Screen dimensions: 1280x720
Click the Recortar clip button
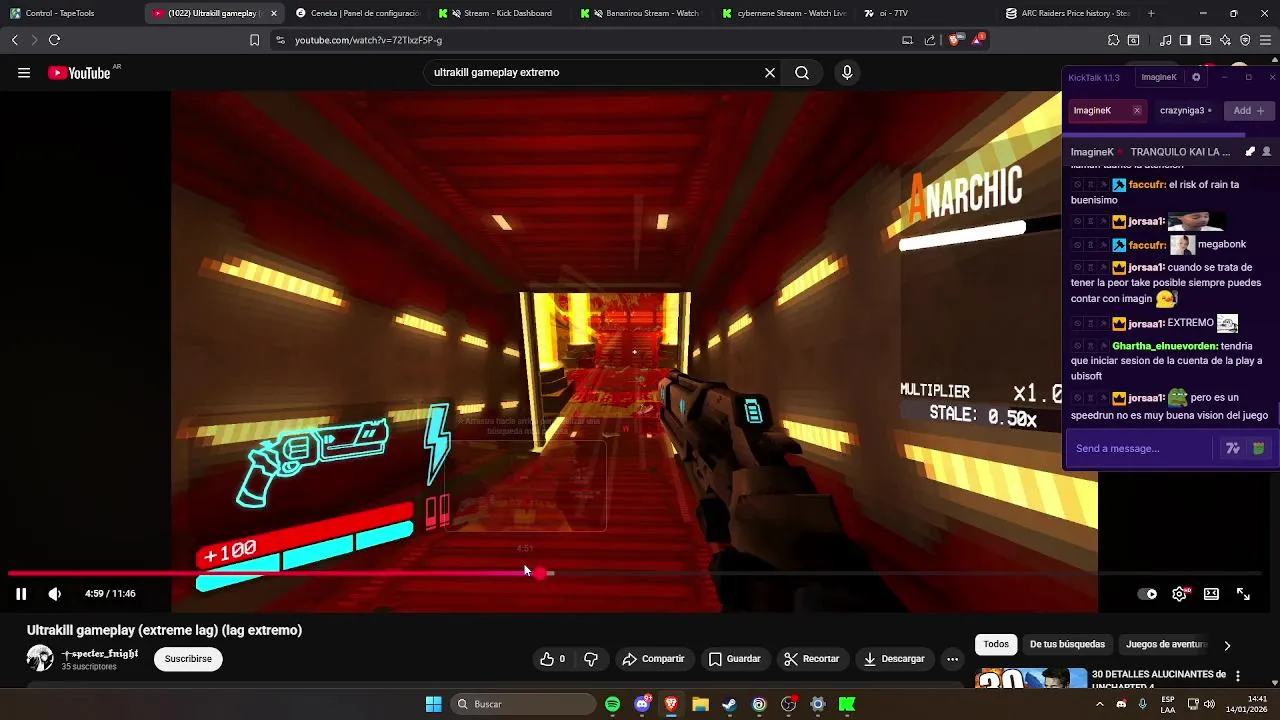[x=812, y=659]
